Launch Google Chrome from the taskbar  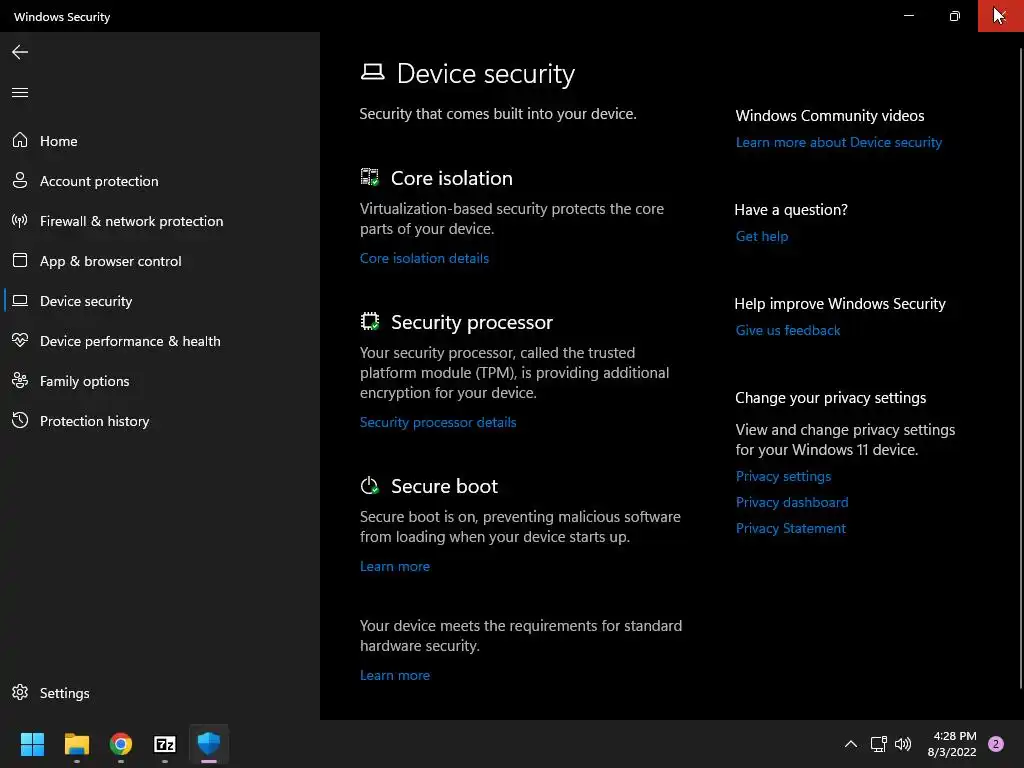[121, 744]
